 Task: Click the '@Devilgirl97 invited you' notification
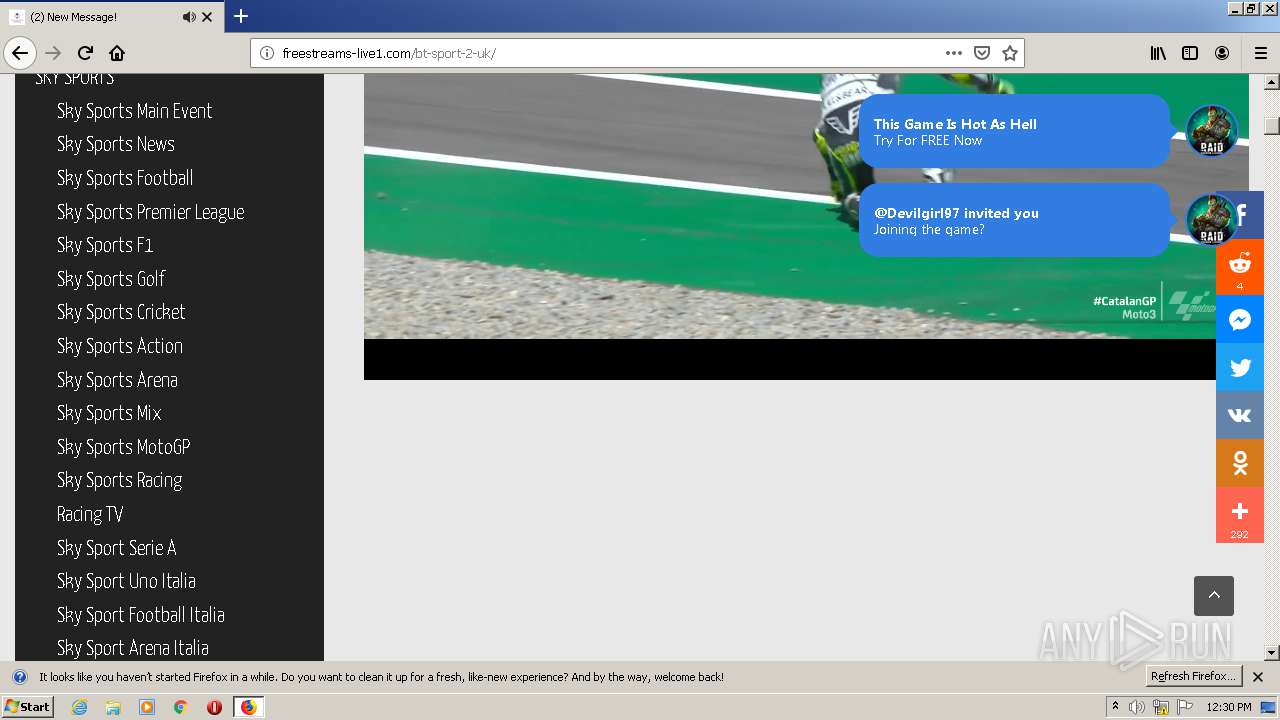point(1014,220)
